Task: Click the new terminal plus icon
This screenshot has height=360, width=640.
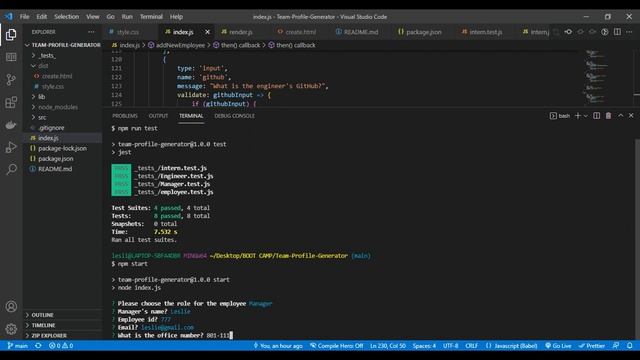Action: coord(578,116)
